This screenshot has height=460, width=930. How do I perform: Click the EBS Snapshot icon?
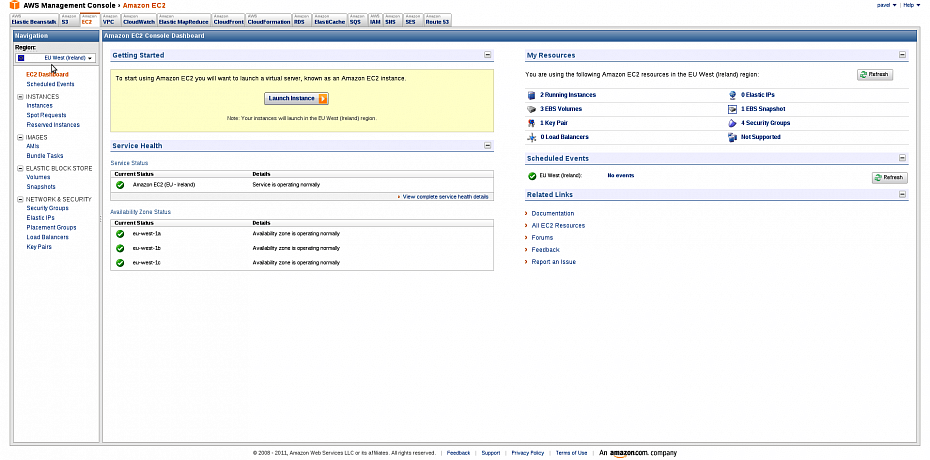click(x=732, y=109)
